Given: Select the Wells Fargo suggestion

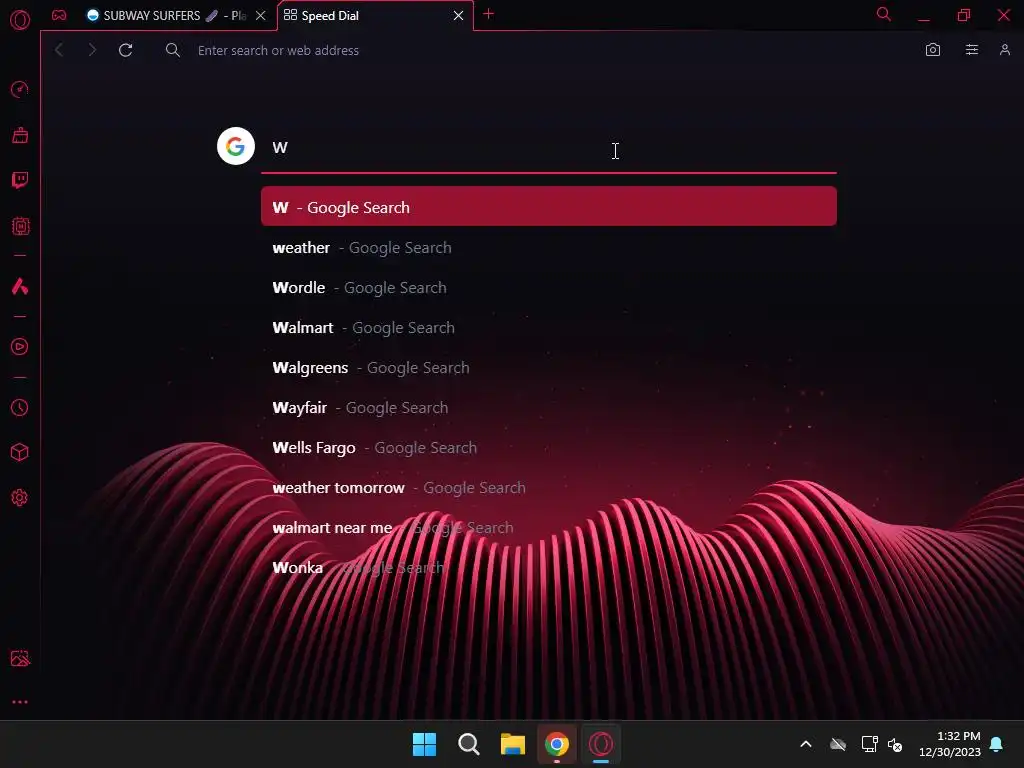Looking at the screenshot, I should (x=549, y=447).
